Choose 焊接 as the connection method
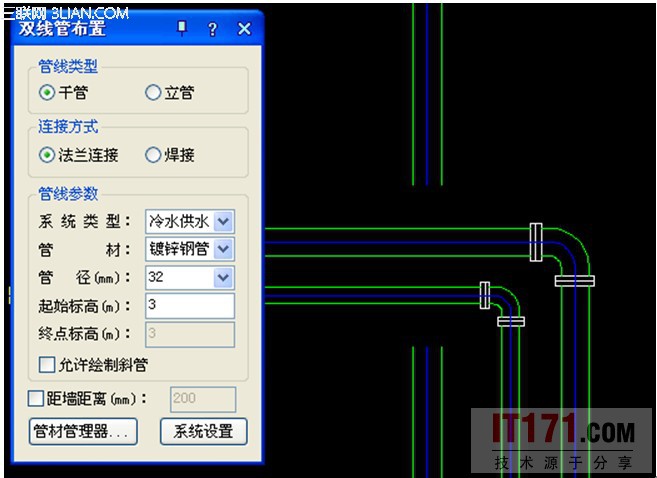This screenshot has width=657, height=478. [x=153, y=155]
